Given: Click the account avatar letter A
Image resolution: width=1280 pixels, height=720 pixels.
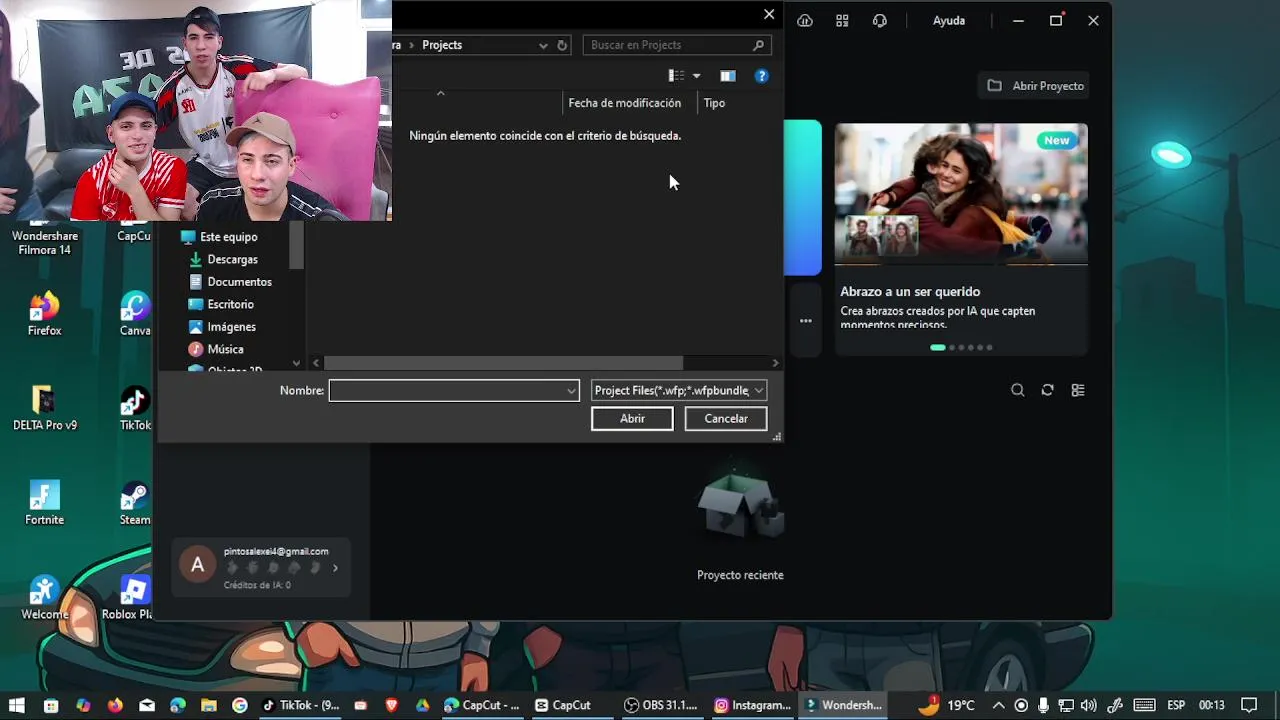Looking at the screenshot, I should (197, 565).
